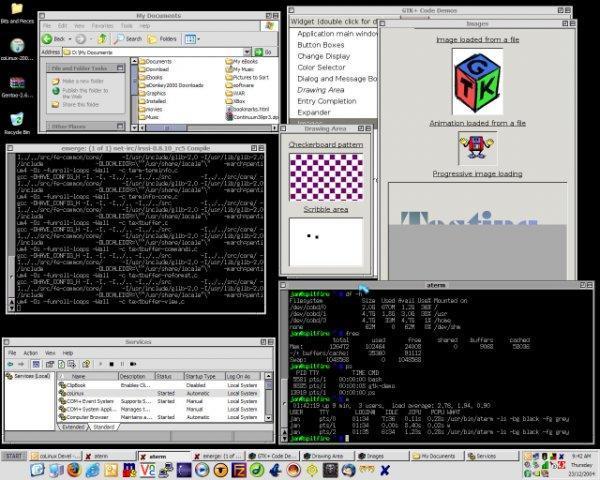The width and height of the screenshot is (600, 480).
Task: Switch to the Extended tab in Services
Action: 73,427
